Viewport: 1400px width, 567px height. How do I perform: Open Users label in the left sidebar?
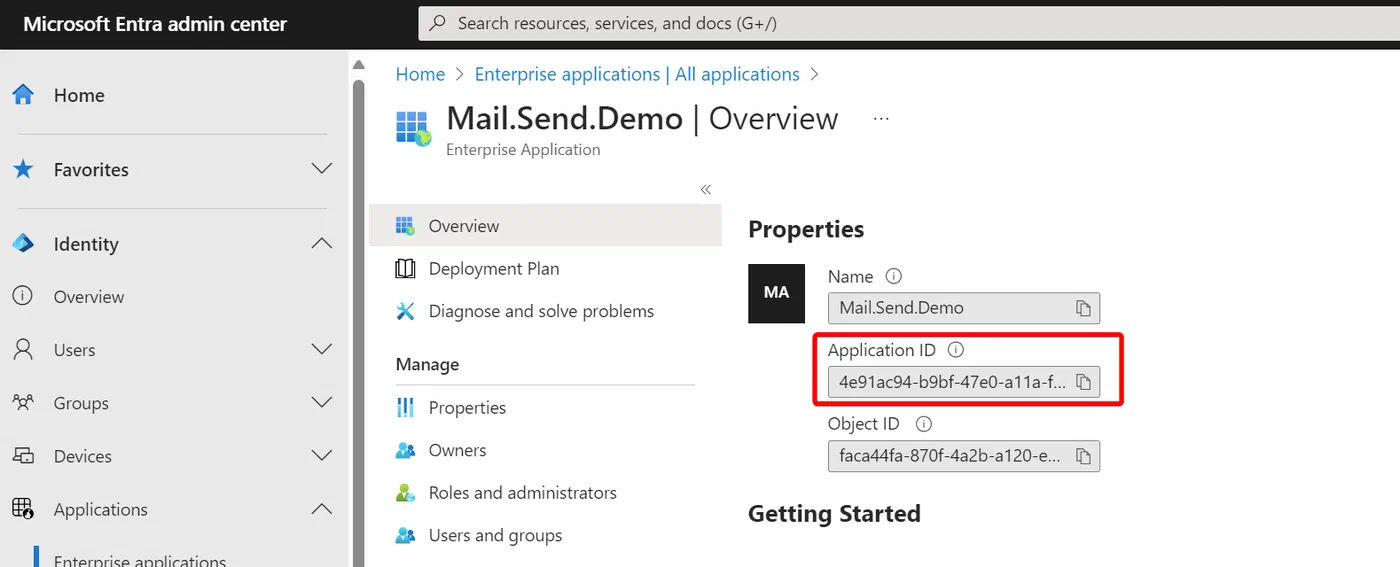[x=75, y=350]
